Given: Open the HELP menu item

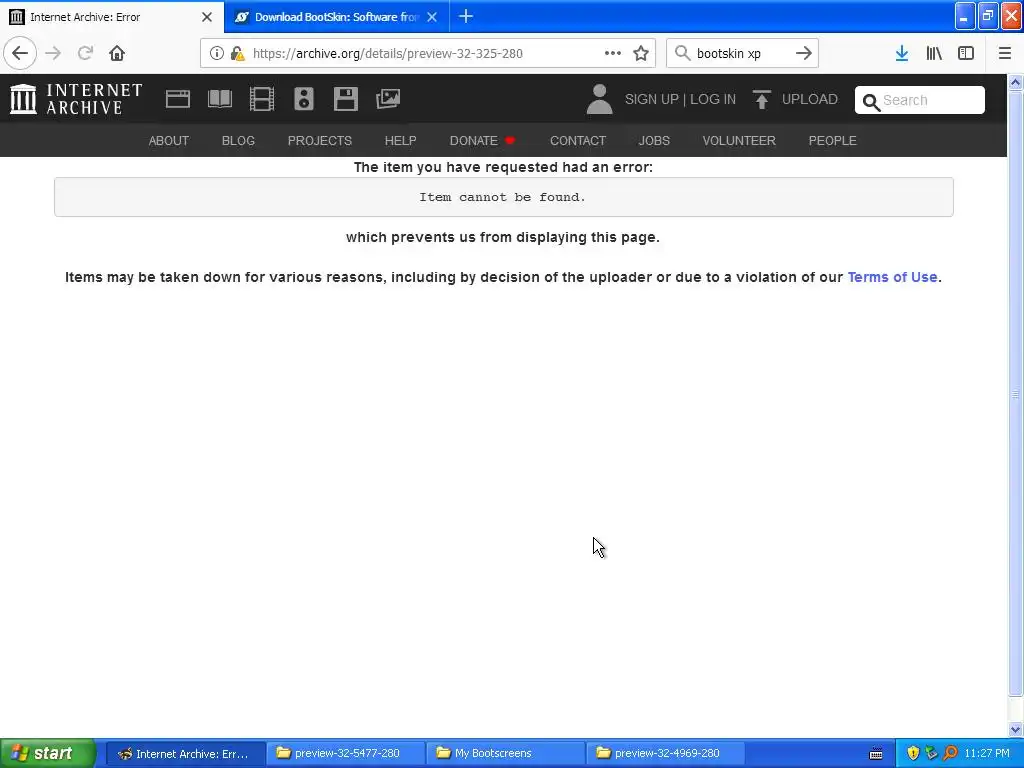Looking at the screenshot, I should 400,140.
